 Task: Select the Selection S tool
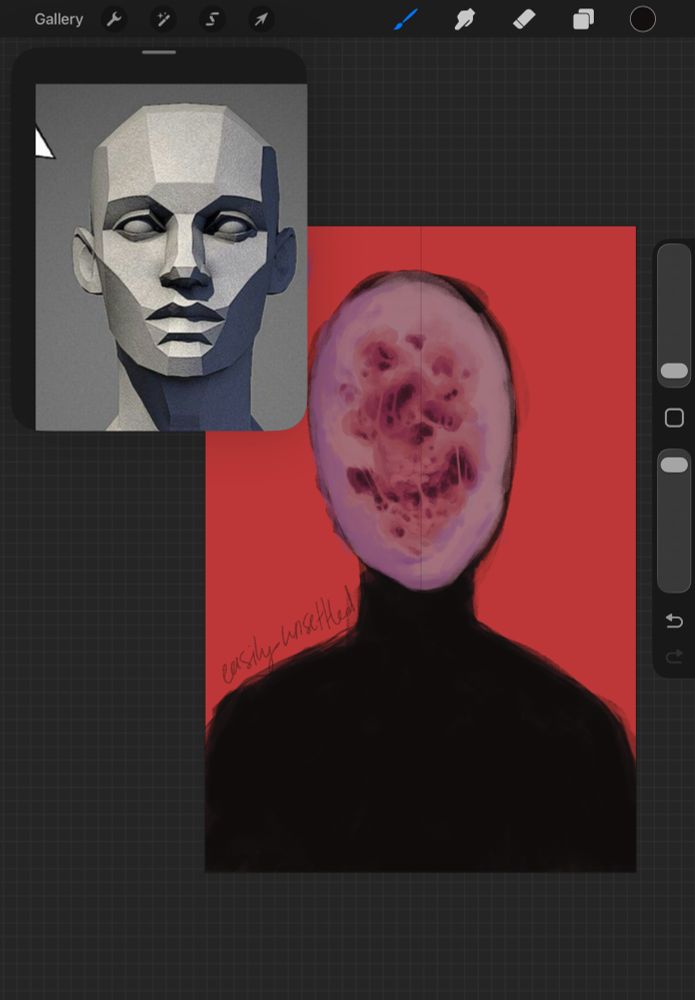212,20
